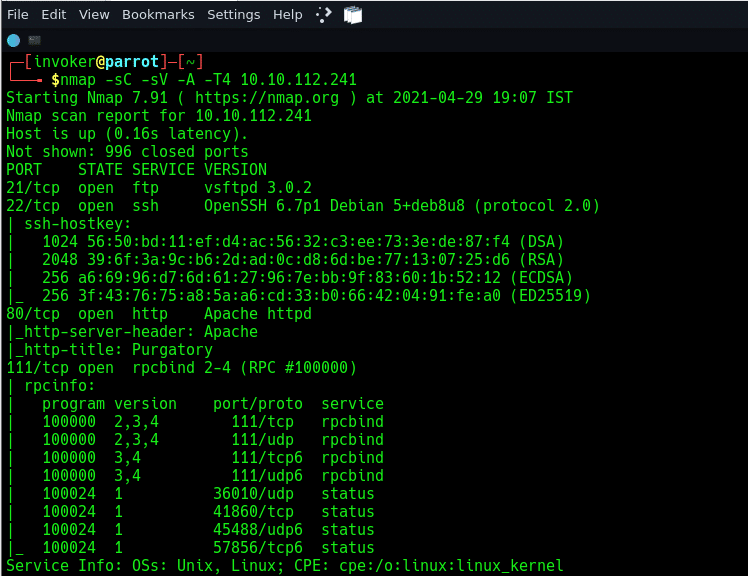This screenshot has height=576, width=748.
Task: Click the 'ssh-hostkey:' label
Action: (x=78, y=224)
